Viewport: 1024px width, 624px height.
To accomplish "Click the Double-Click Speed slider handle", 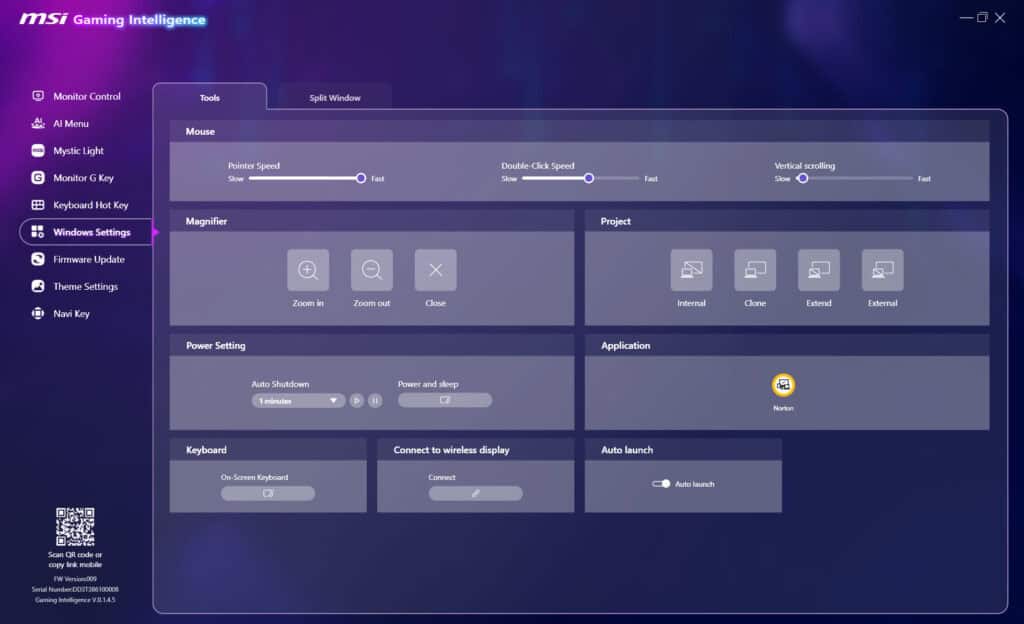I will pos(589,178).
